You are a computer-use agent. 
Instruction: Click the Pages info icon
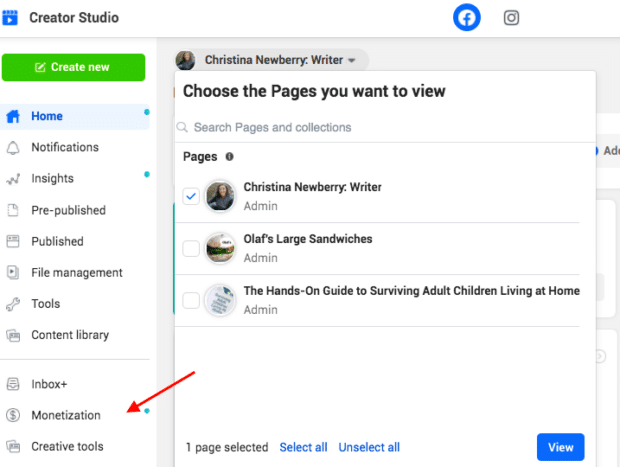[x=229, y=157]
